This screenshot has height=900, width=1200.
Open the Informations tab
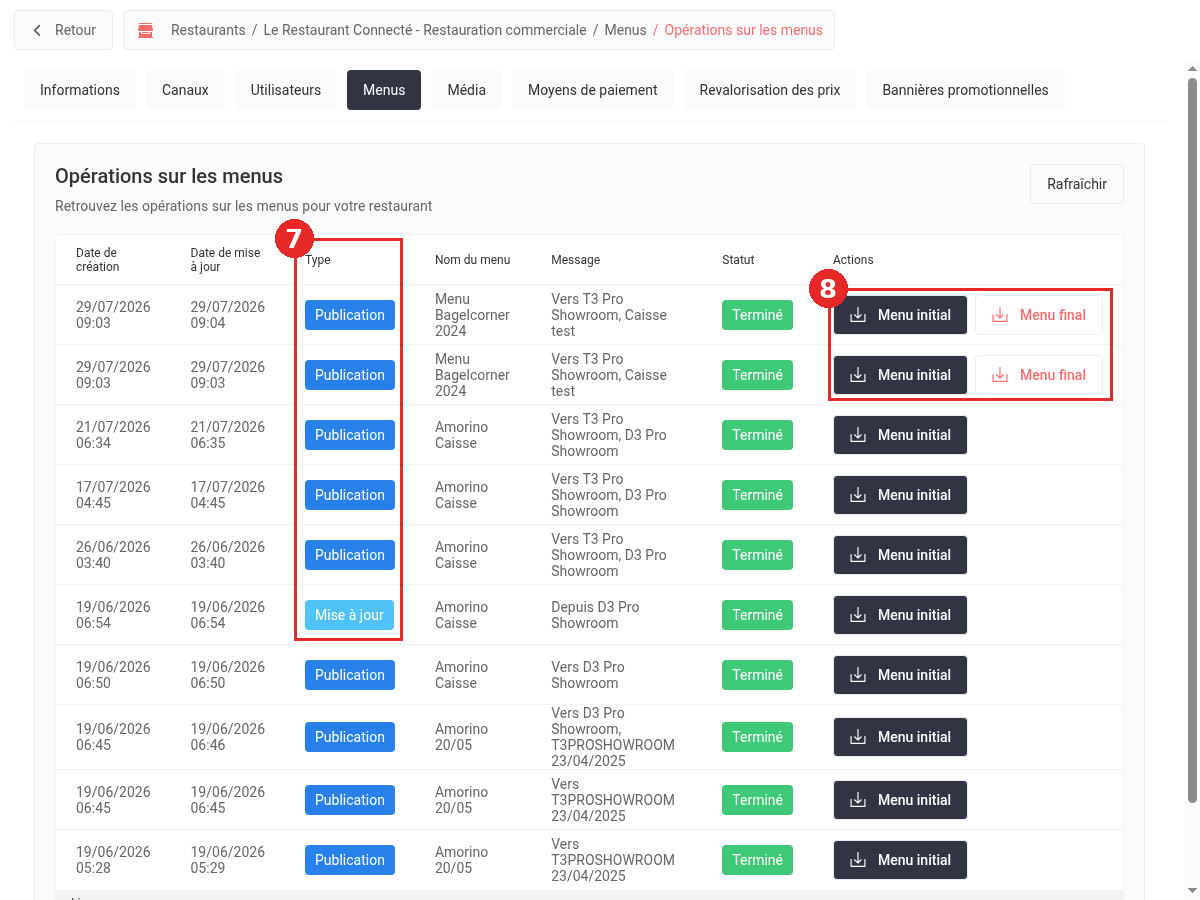point(80,90)
